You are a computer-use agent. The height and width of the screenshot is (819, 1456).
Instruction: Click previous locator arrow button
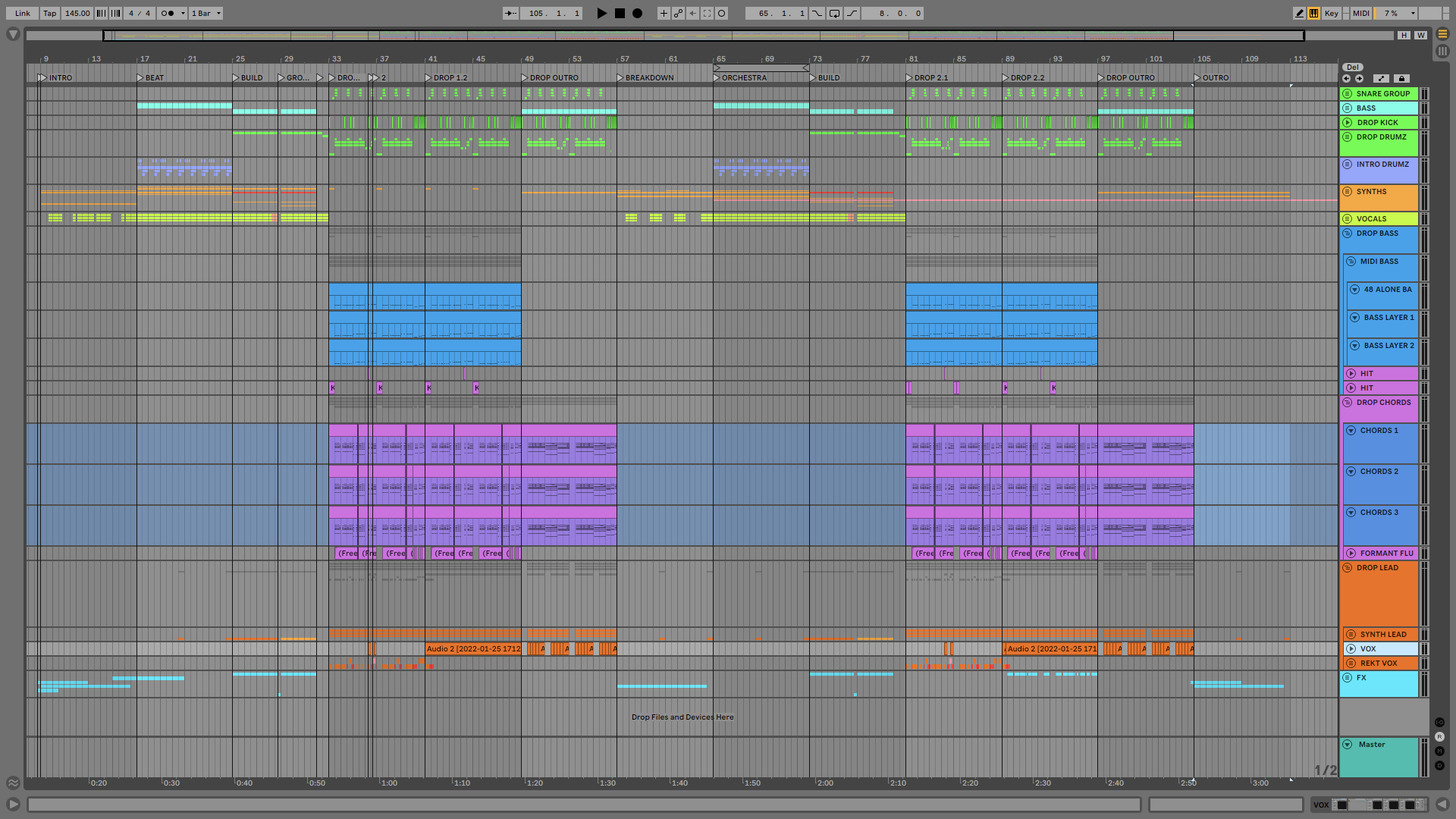(x=1346, y=78)
